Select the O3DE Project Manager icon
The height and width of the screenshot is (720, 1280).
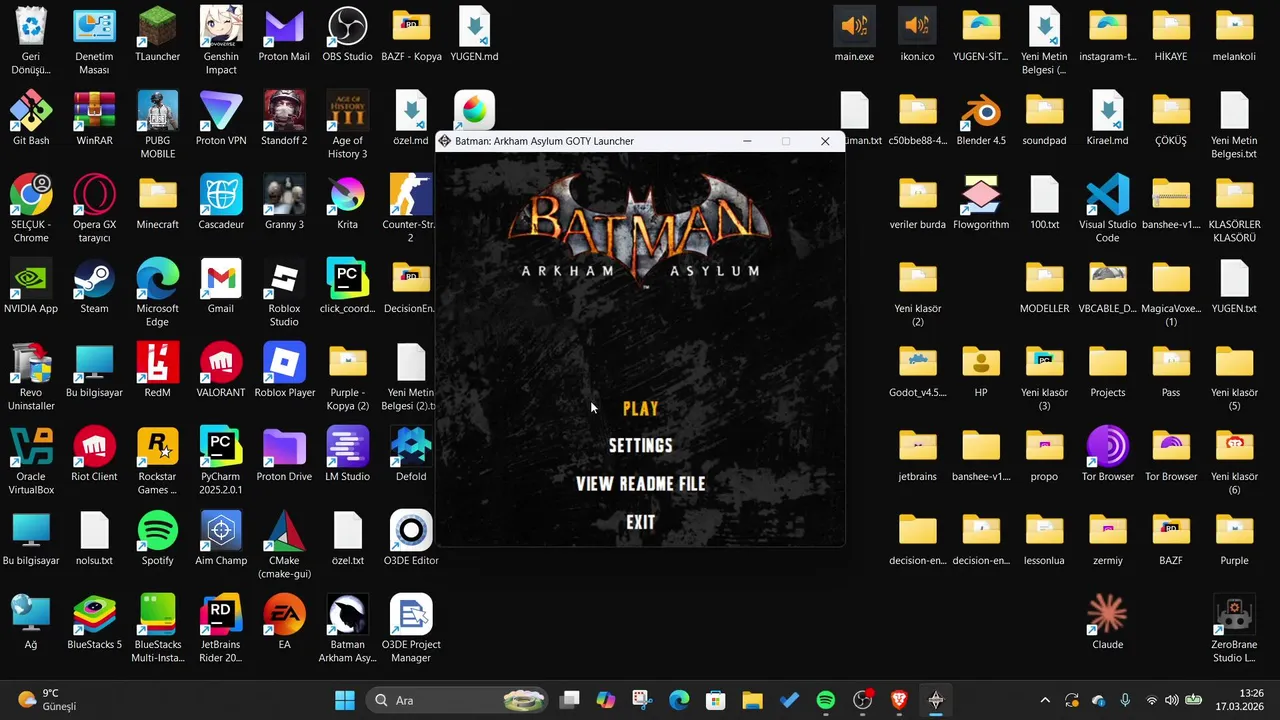411,628
